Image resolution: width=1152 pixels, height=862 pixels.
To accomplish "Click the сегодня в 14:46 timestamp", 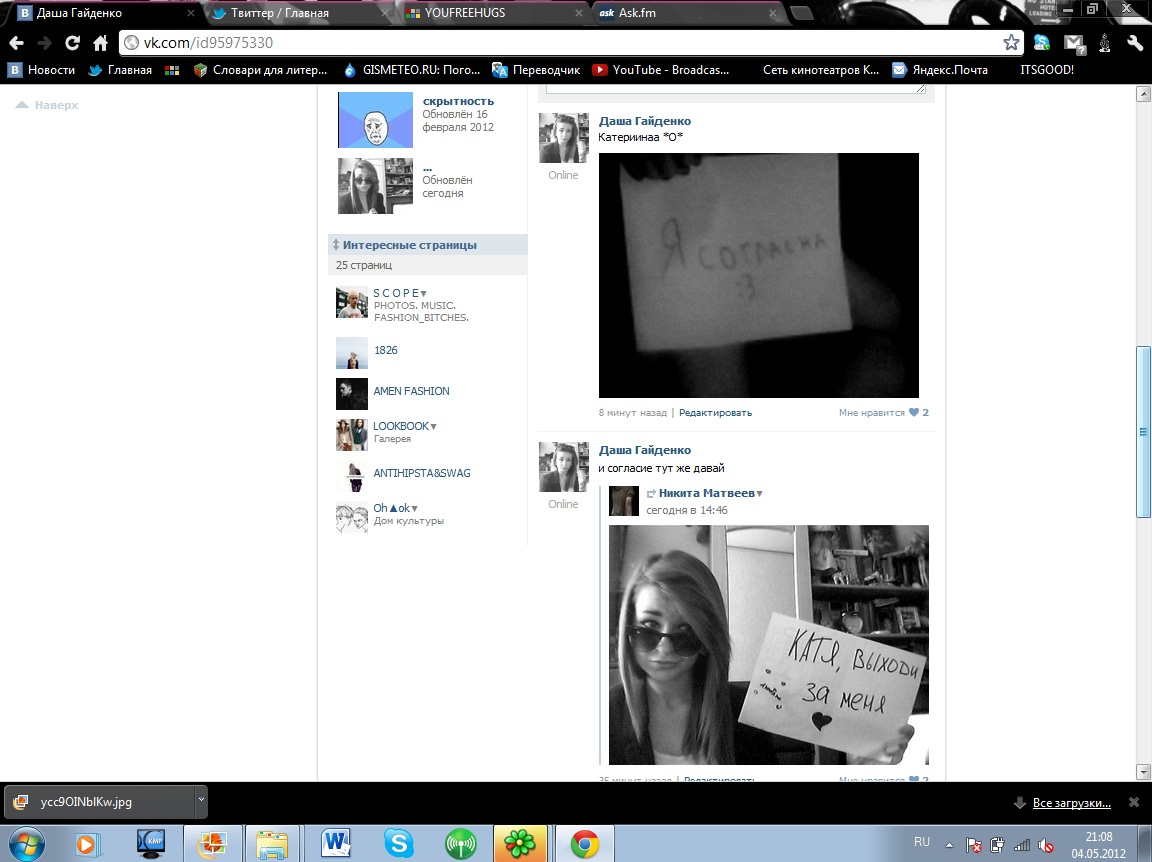I will [687, 510].
